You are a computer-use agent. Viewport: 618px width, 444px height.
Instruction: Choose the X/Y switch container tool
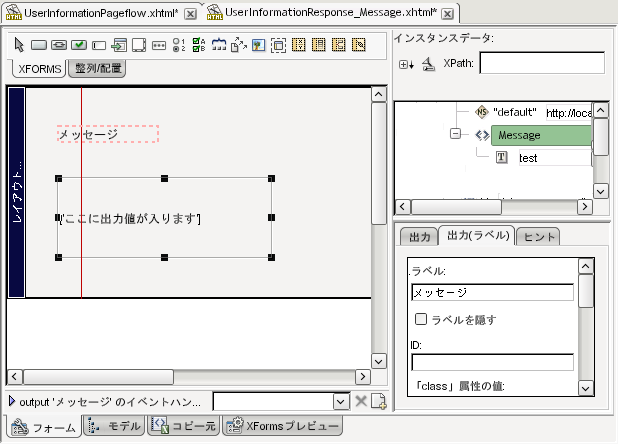click(298, 45)
